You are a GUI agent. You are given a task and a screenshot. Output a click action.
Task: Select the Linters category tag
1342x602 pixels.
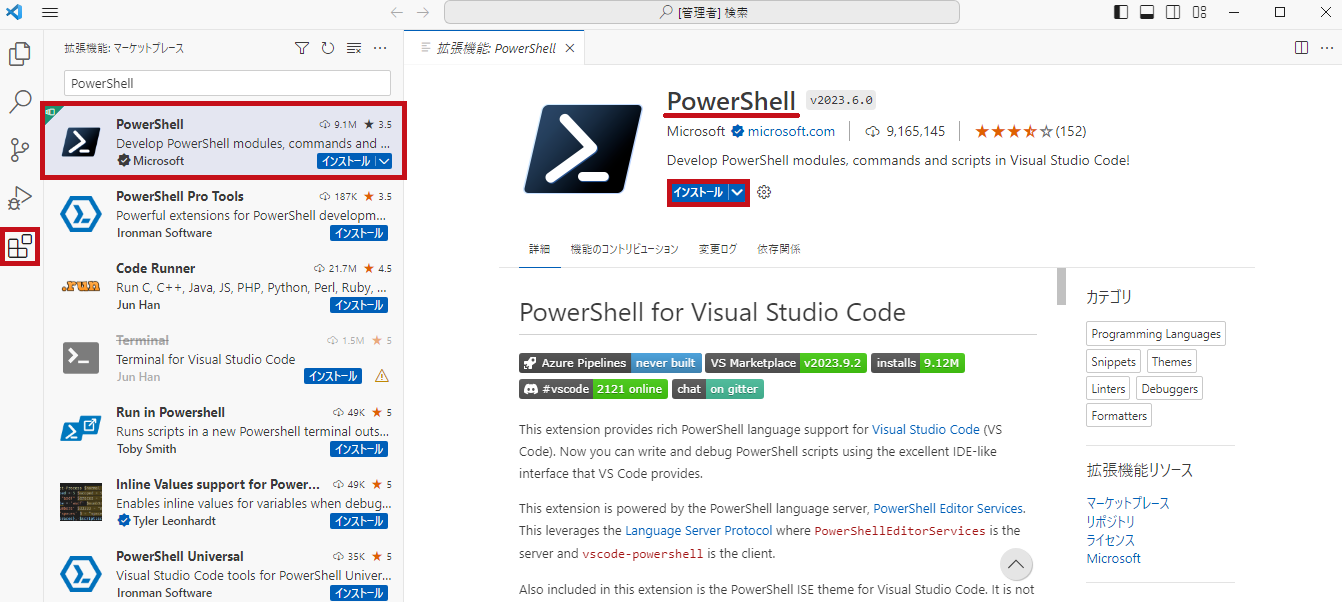tap(1109, 389)
